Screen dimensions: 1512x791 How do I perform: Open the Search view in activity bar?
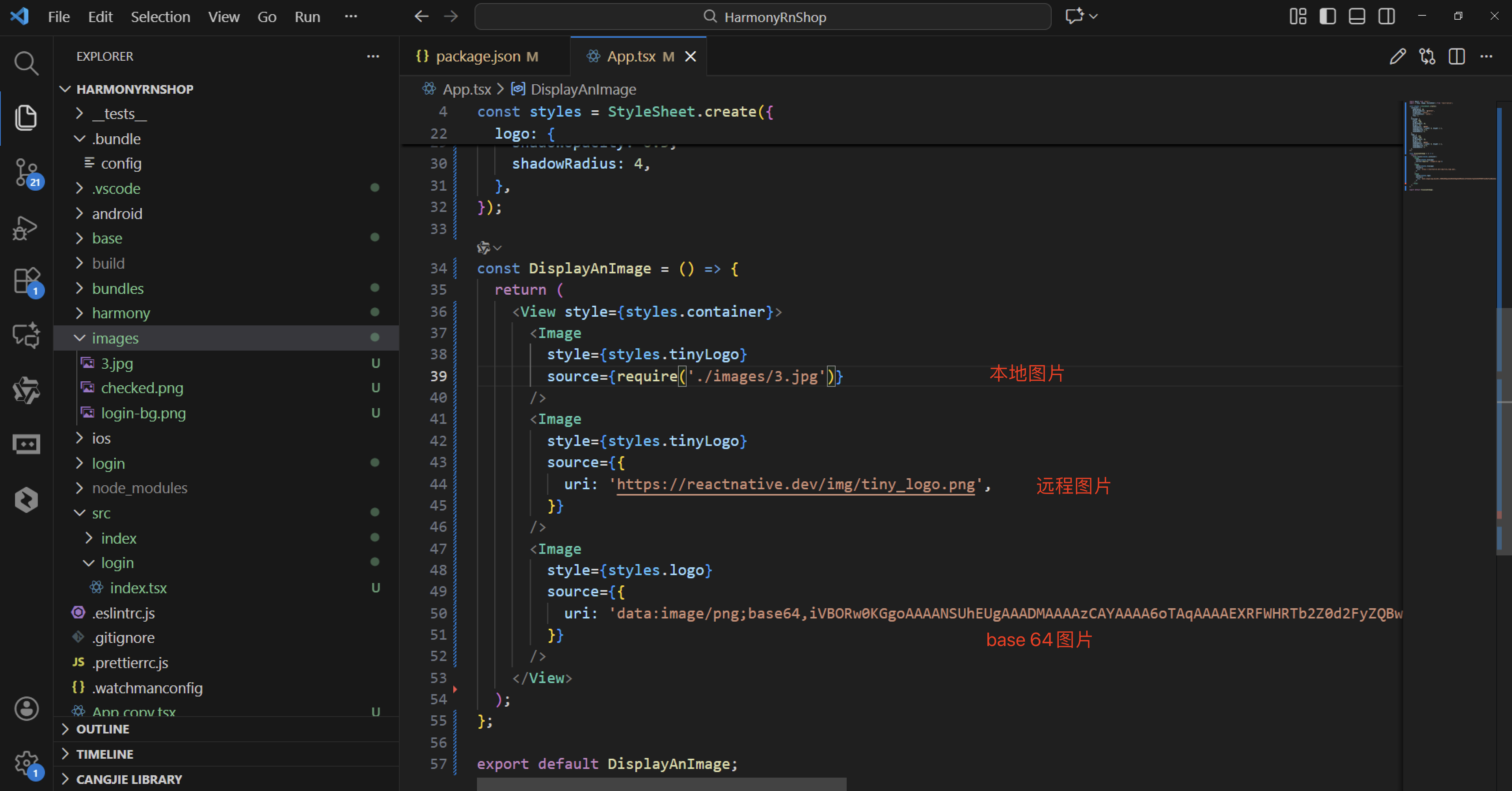26,63
